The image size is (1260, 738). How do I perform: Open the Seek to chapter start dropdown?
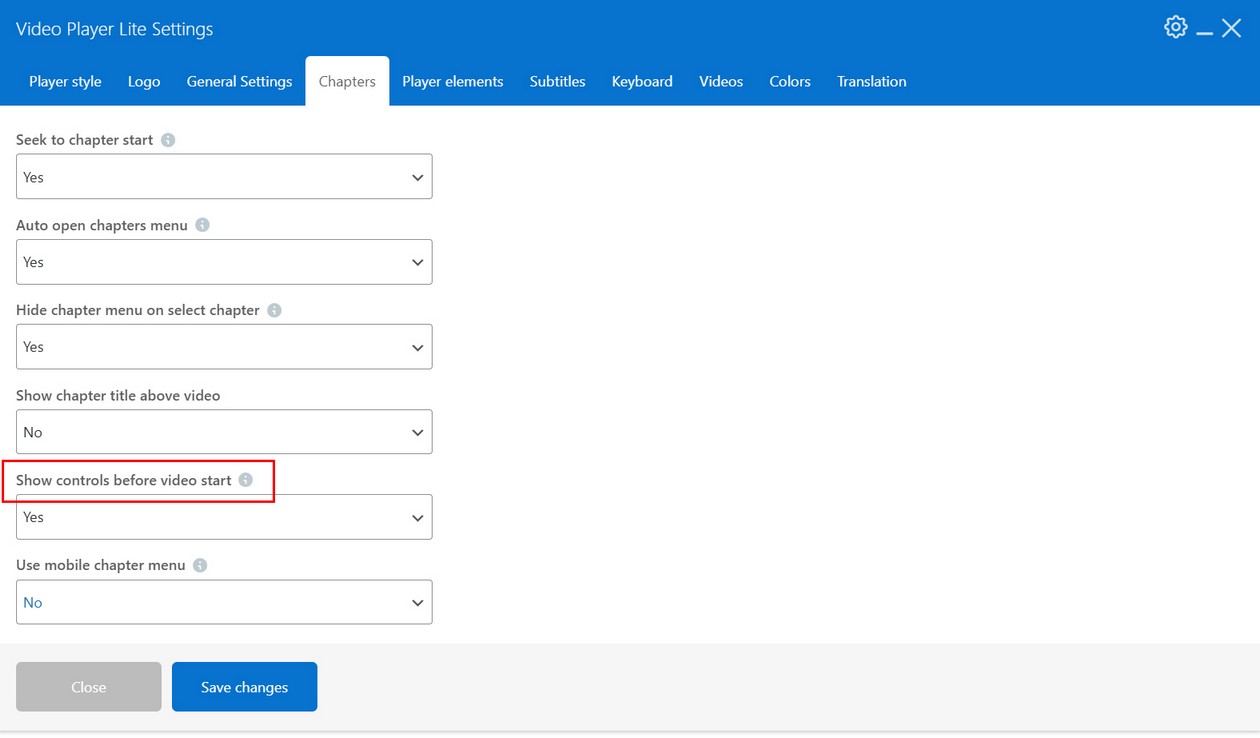[x=224, y=177]
